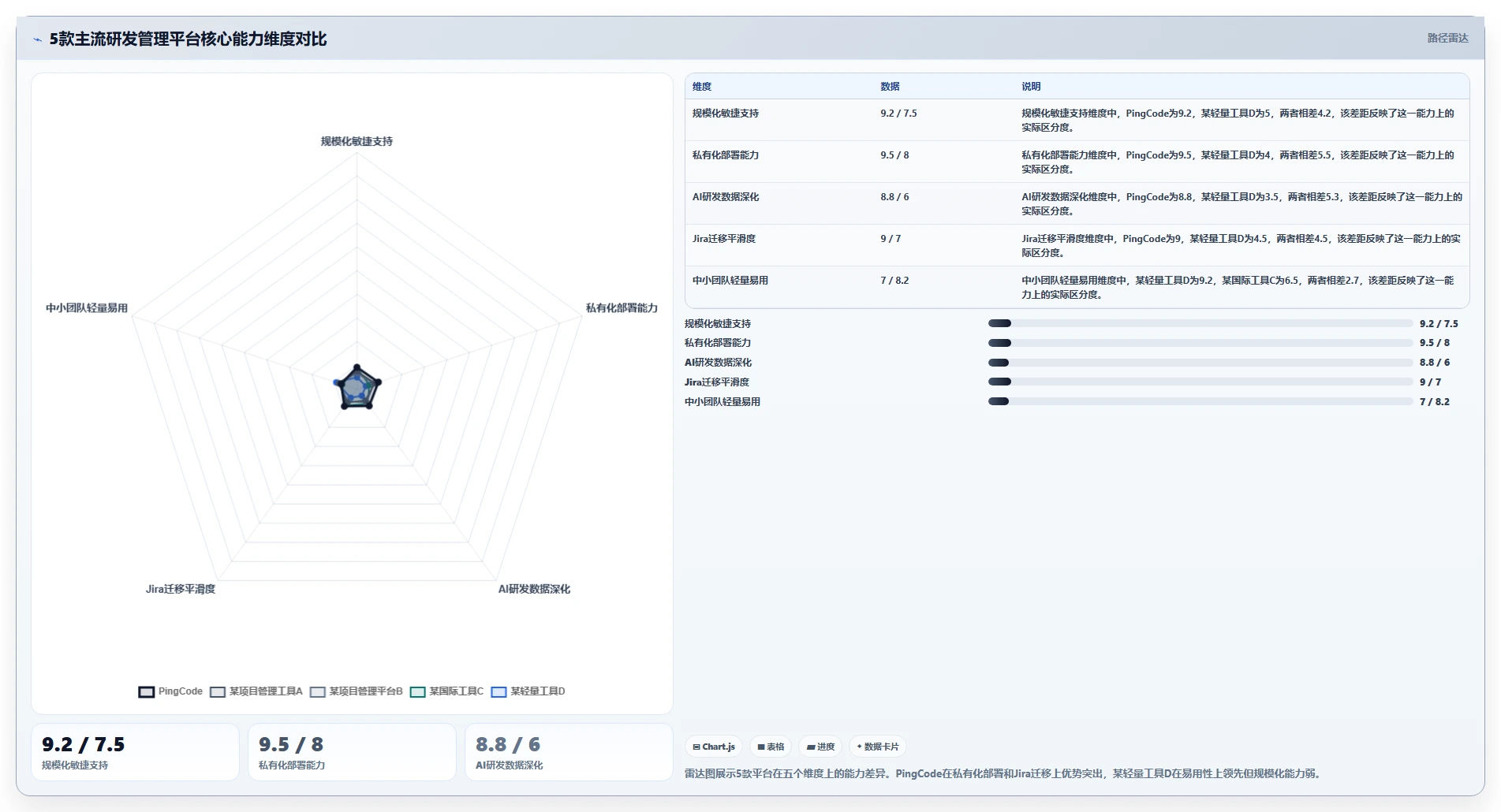Click table data value 9 / 7

tap(891, 239)
